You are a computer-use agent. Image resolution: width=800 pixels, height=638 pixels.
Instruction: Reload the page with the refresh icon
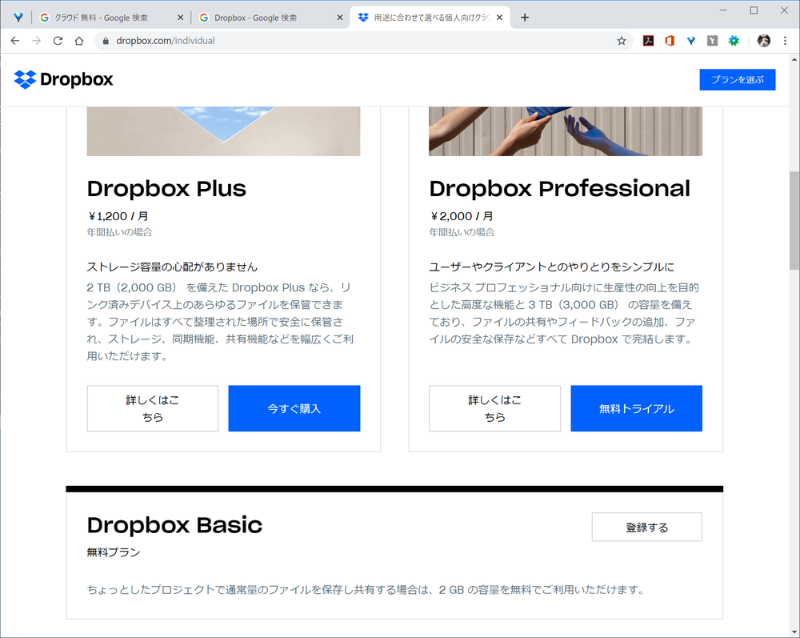coord(58,41)
